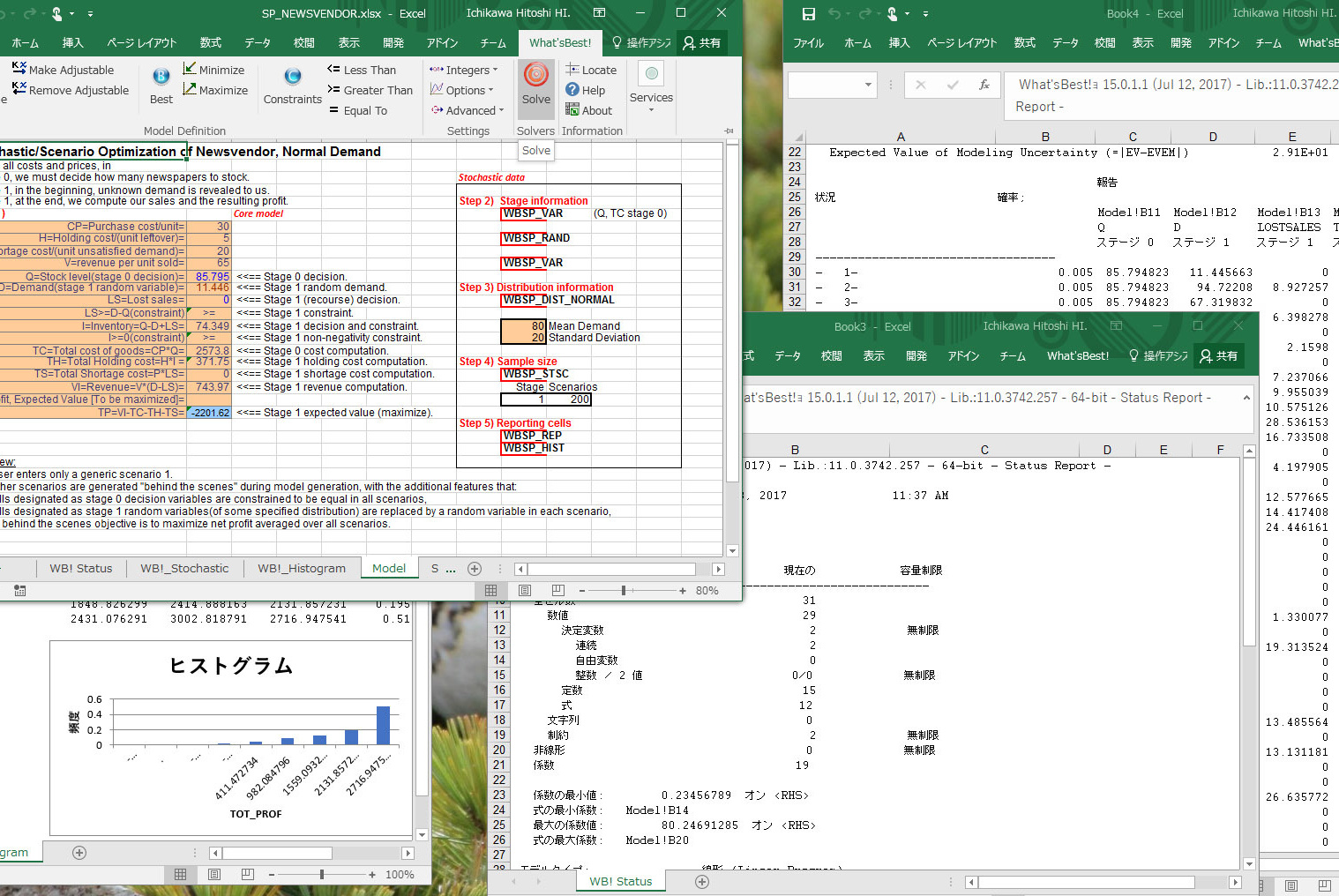Switch to the WB!_Stochastic sheet tab

click(184, 569)
